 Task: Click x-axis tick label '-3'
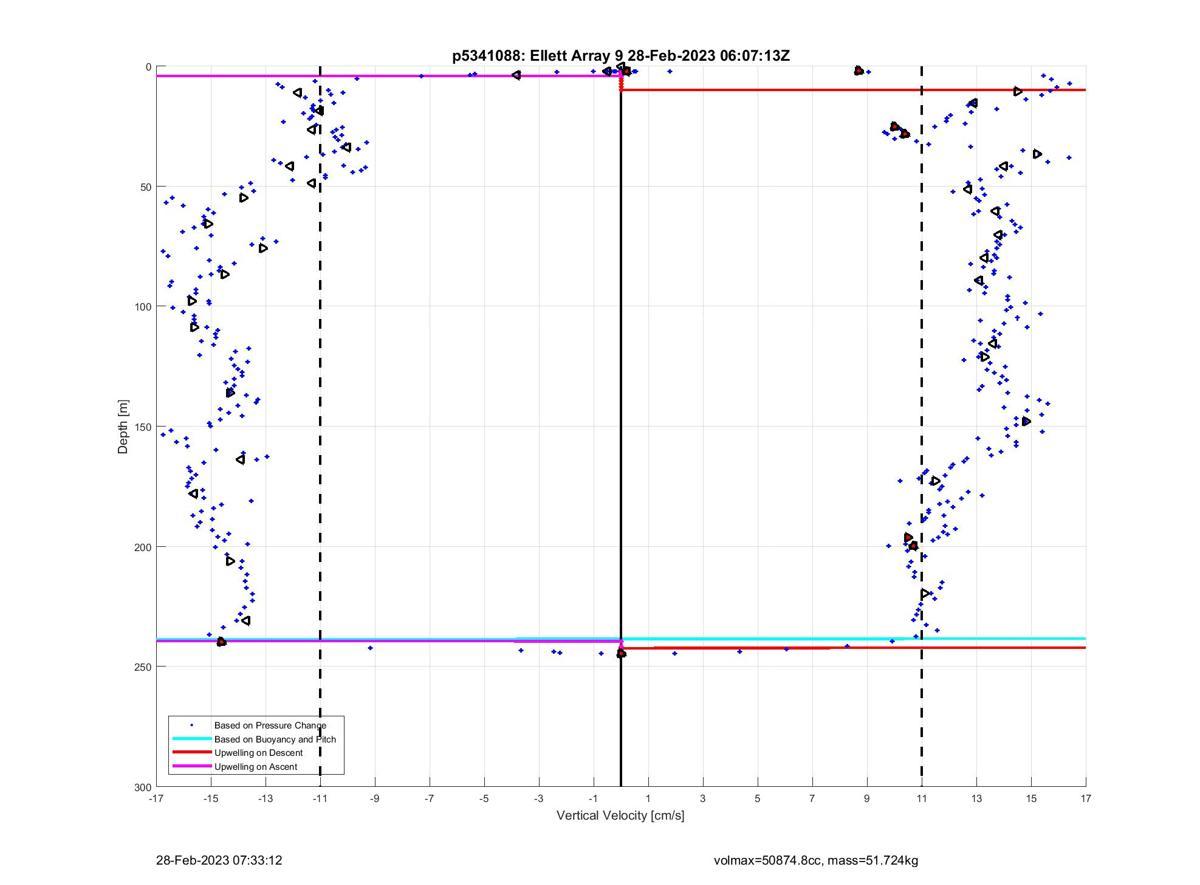(539, 798)
